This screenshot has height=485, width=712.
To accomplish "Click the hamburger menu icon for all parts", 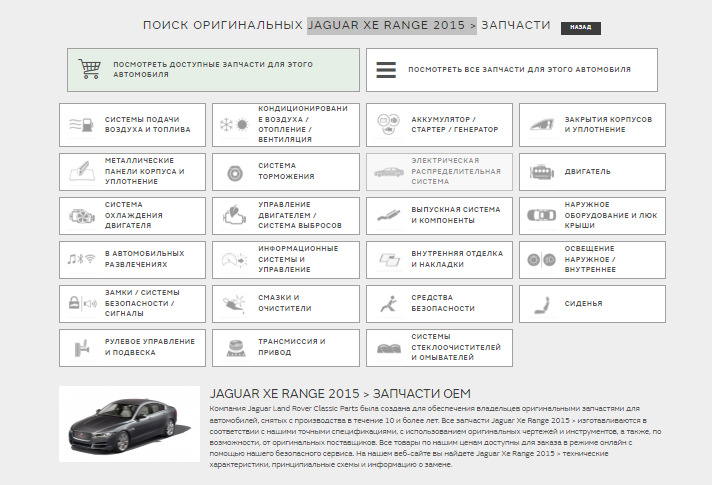I will [386, 70].
